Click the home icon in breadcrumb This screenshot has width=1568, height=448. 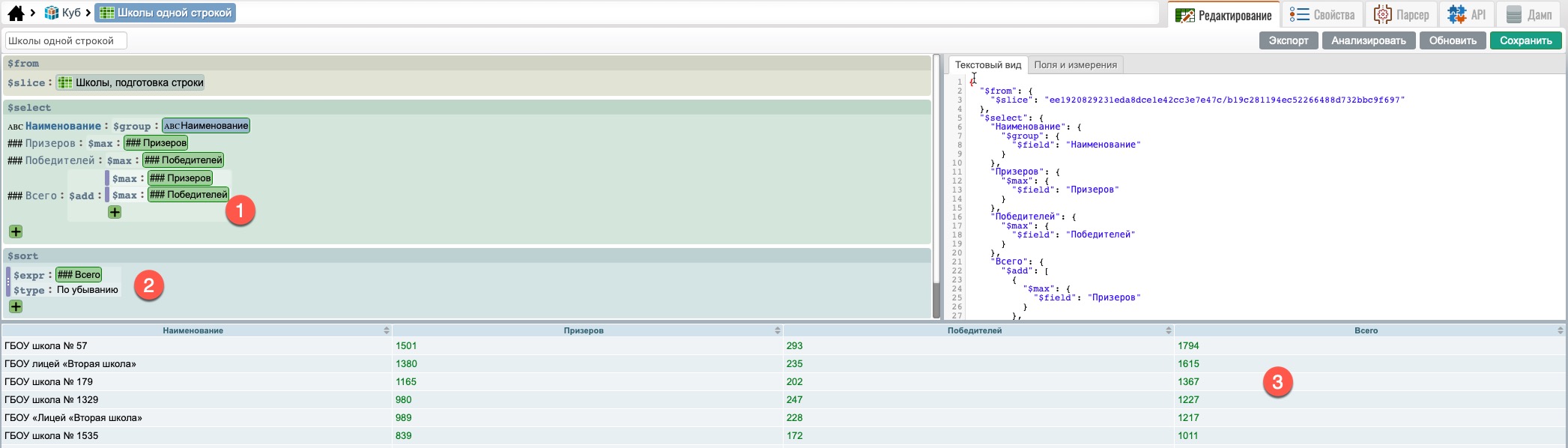coord(16,13)
